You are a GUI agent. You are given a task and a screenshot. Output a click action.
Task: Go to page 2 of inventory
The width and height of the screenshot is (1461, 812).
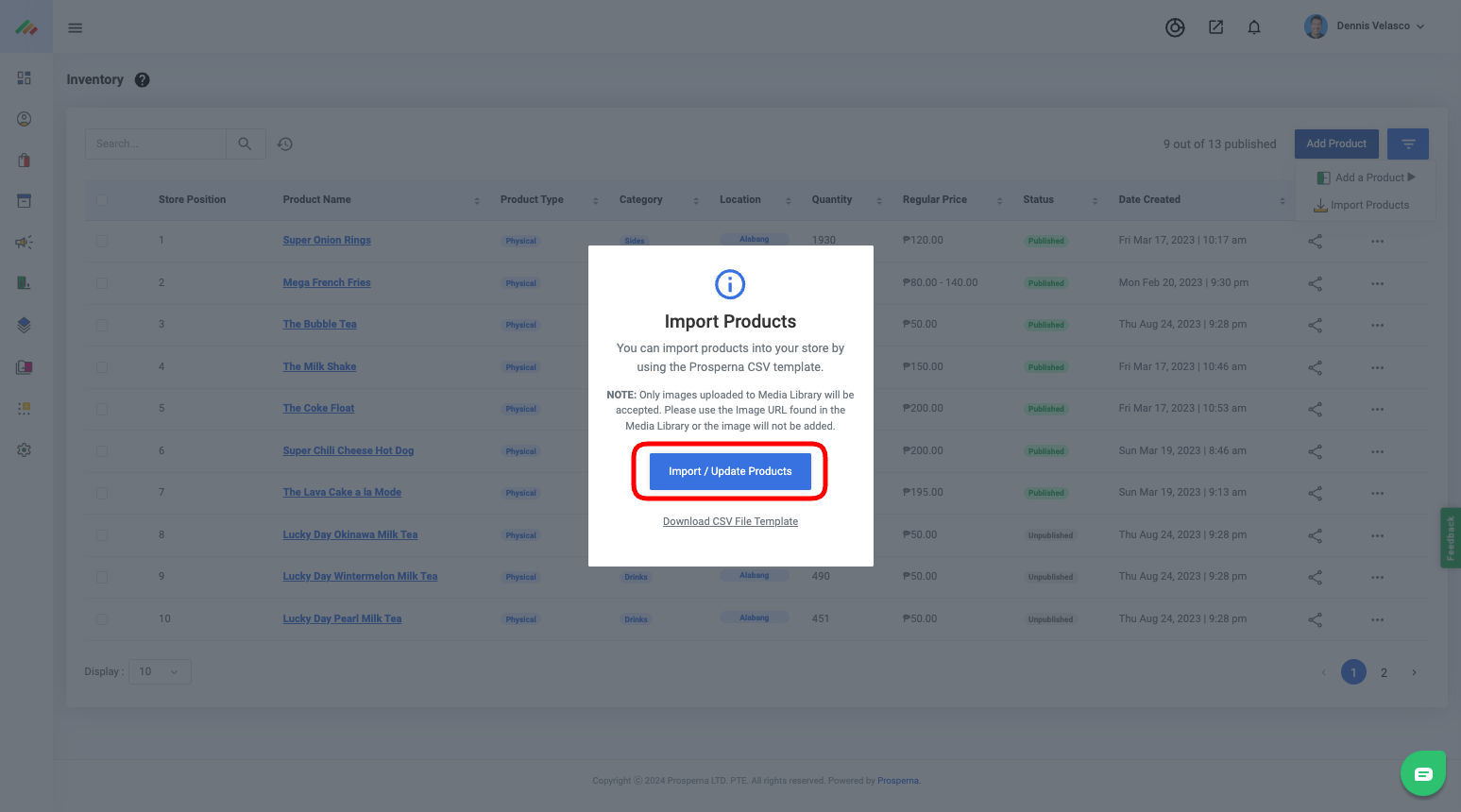(x=1384, y=672)
